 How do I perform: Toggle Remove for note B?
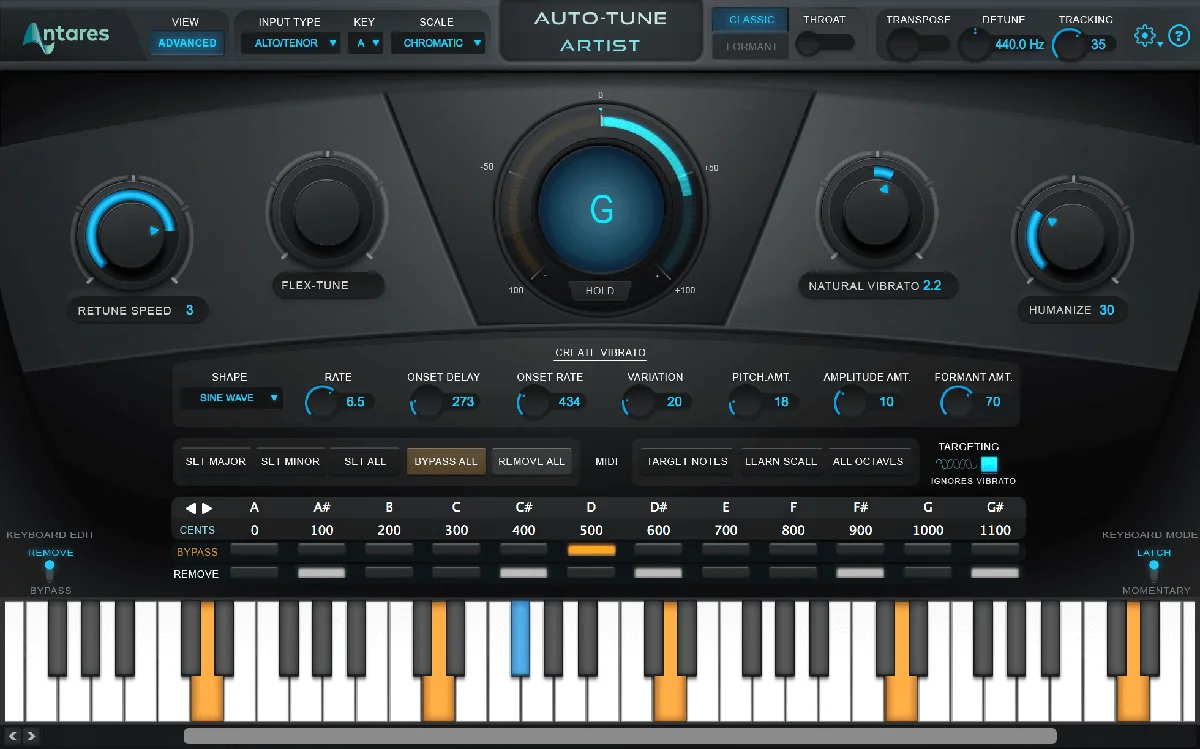tap(389, 573)
